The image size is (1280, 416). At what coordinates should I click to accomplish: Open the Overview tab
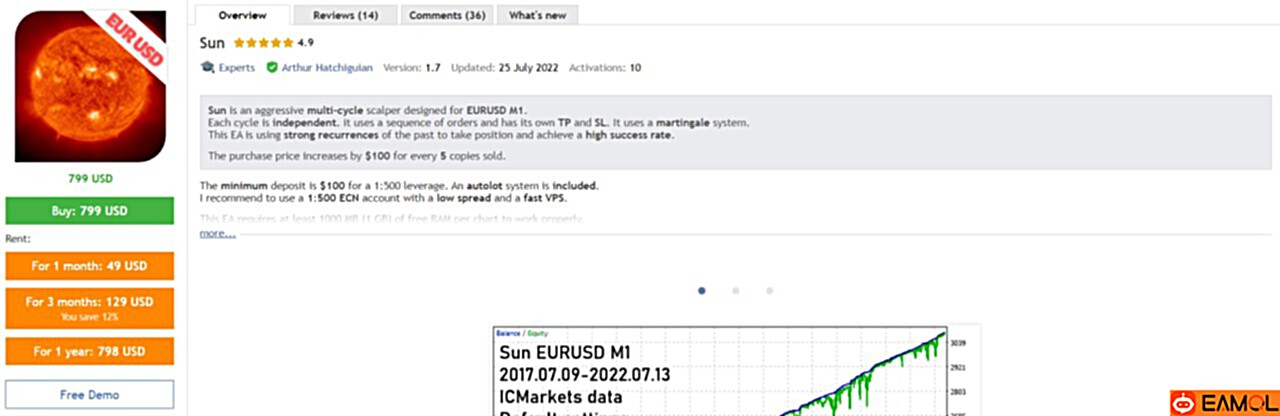242,15
